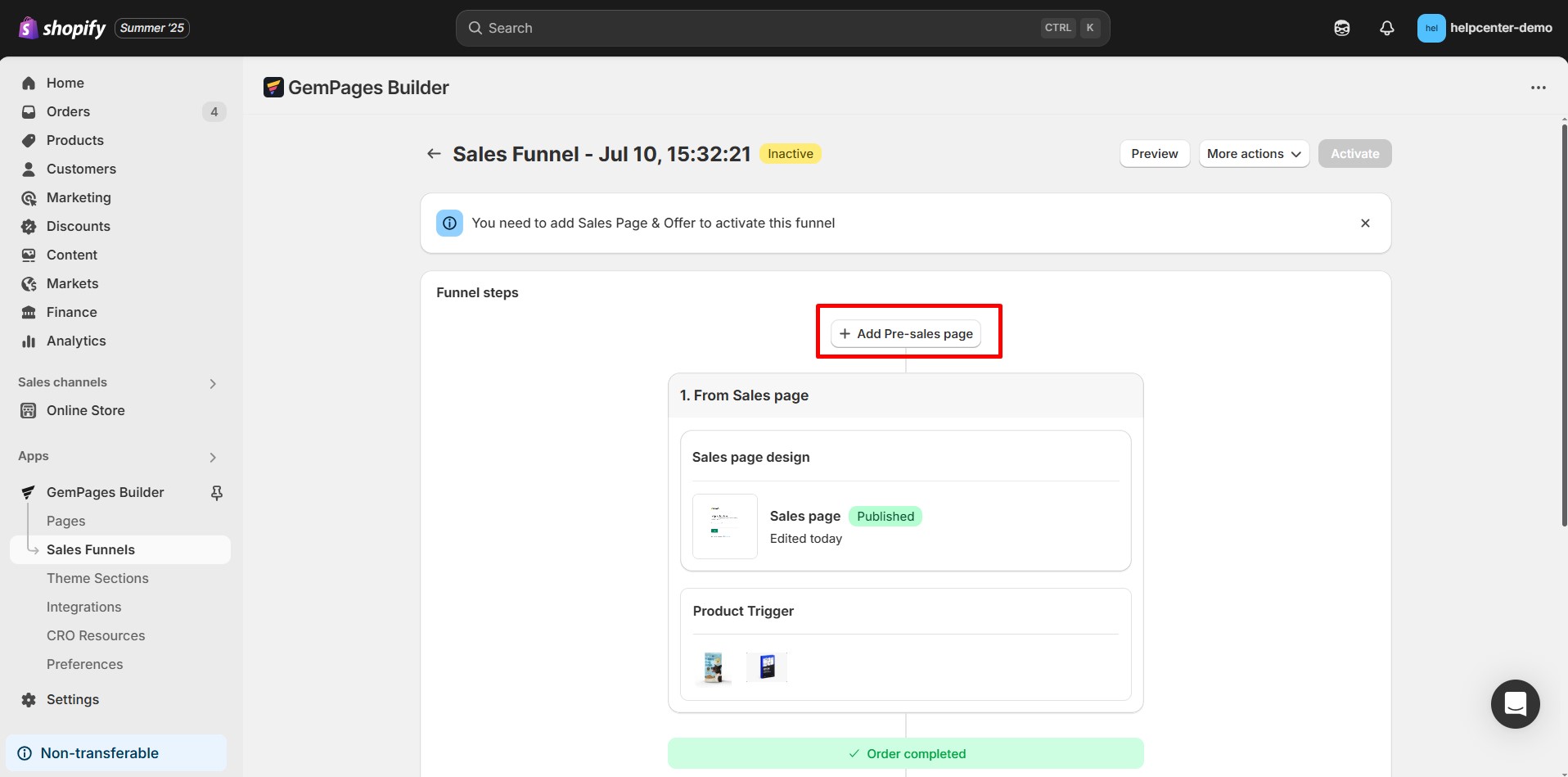This screenshot has height=777, width=1568.
Task: Open Shopify Sidekick assistant in the top bar
Action: click(1341, 27)
